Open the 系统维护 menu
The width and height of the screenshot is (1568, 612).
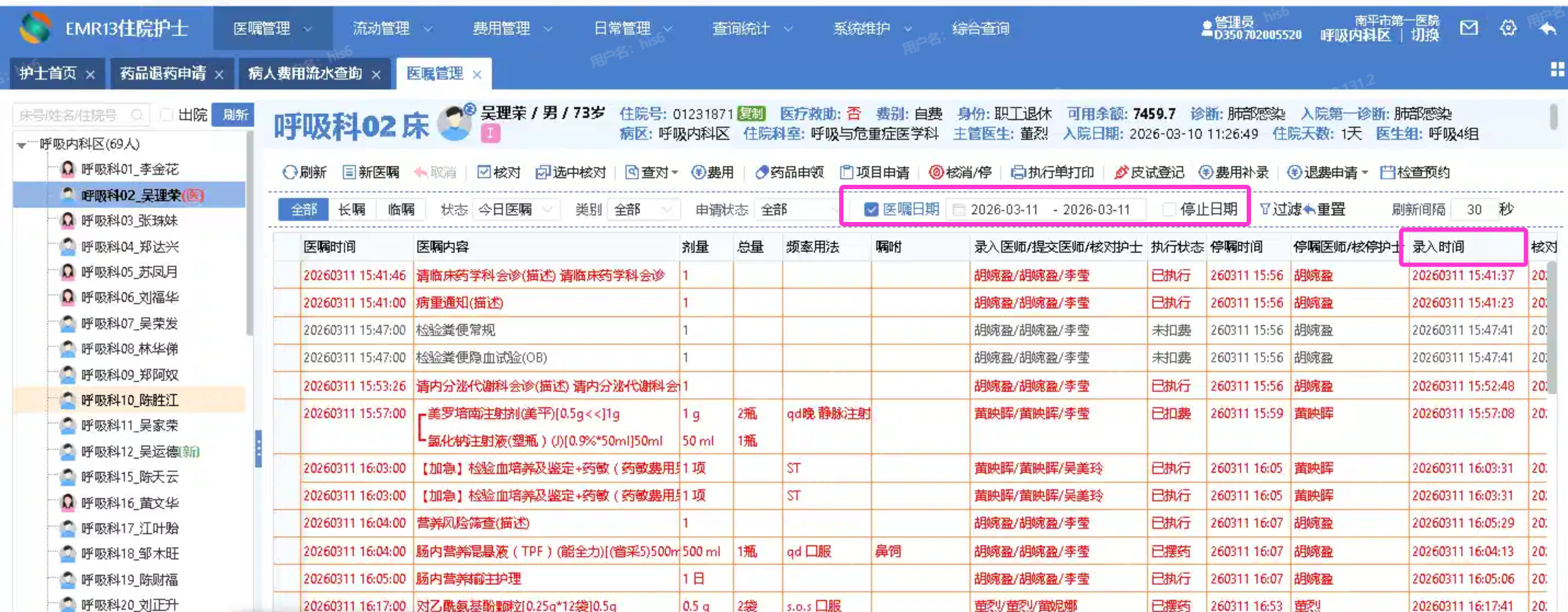pos(873,28)
